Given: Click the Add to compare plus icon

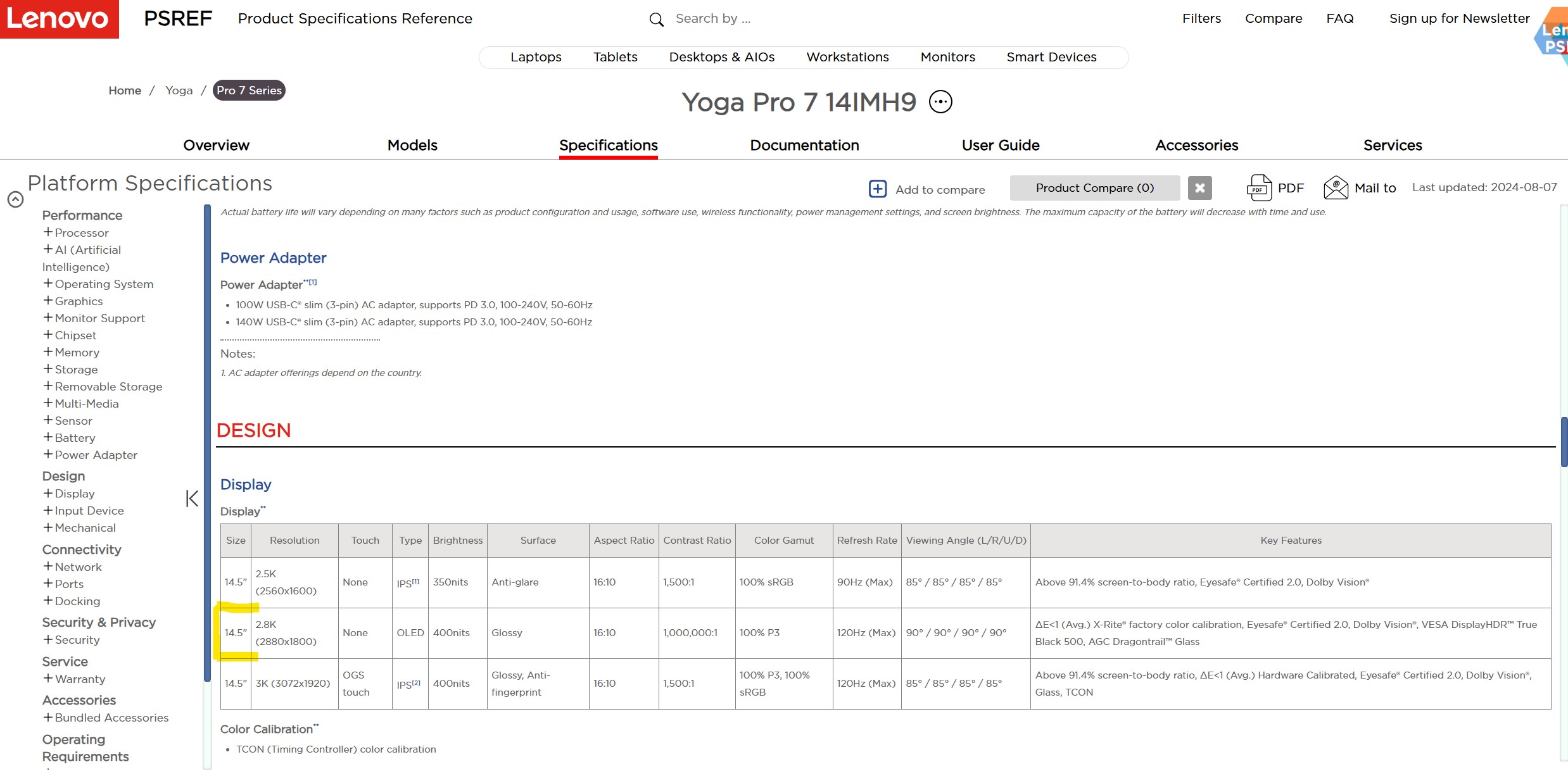Looking at the screenshot, I should [x=877, y=189].
